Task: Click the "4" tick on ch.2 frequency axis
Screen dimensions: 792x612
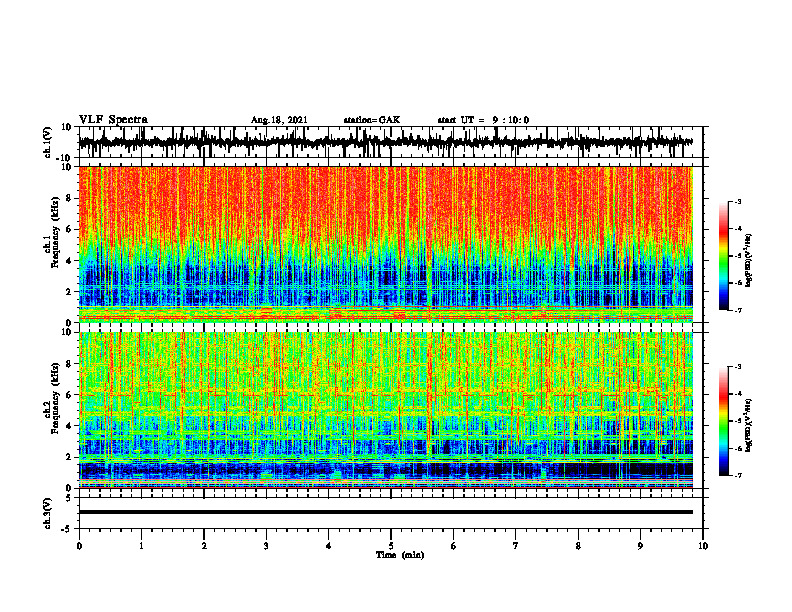Action: (x=69, y=426)
